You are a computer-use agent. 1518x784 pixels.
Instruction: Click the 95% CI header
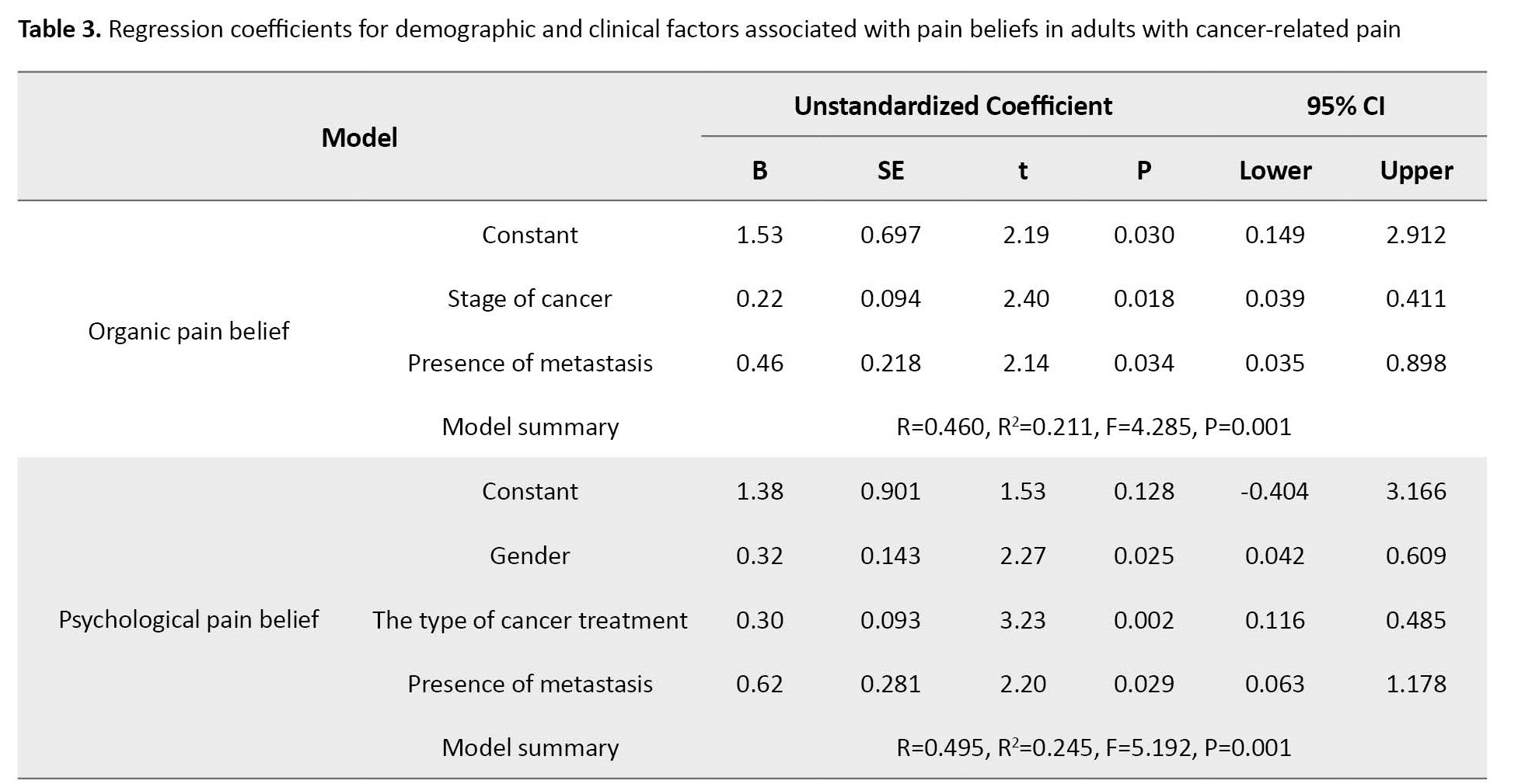click(1345, 106)
